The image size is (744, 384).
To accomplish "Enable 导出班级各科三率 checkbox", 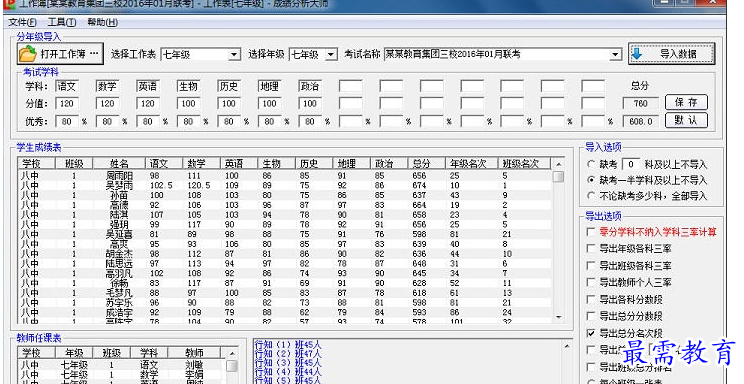I will 591,265.
